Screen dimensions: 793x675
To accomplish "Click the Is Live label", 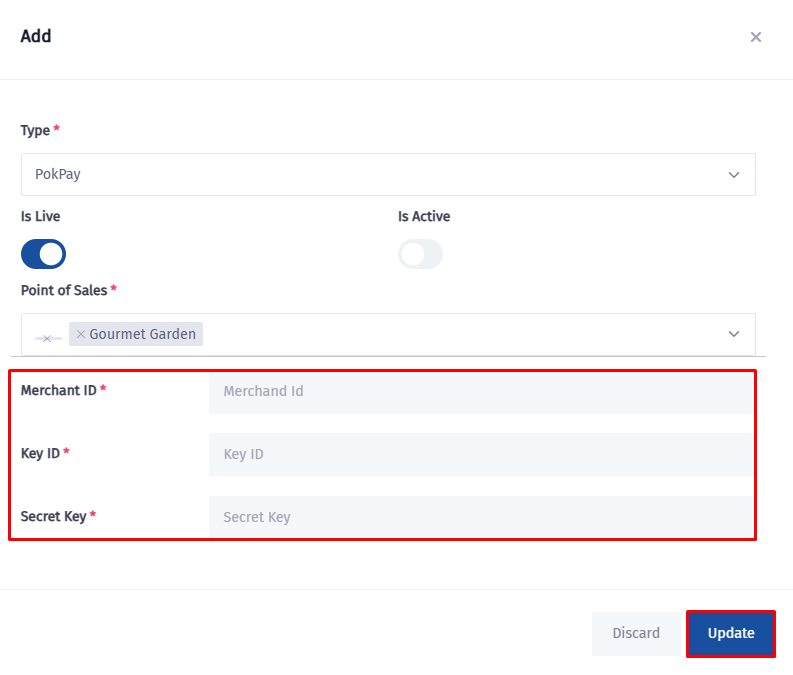I will [x=40, y=216].
